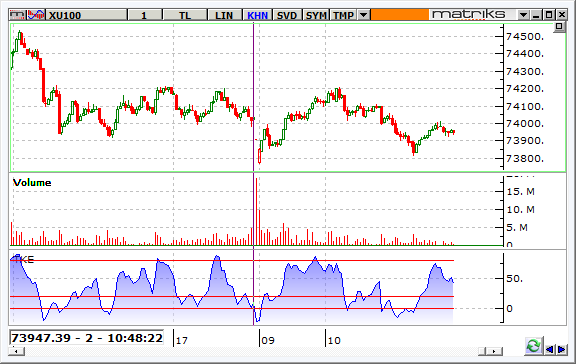This screenshot has width=576, height=364.
Task: Toggle the LIN scale button
Action: point(224,15)
